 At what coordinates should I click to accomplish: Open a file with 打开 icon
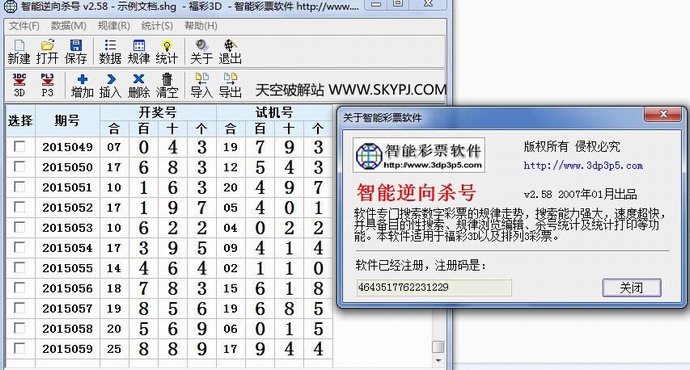pos(47,51)
